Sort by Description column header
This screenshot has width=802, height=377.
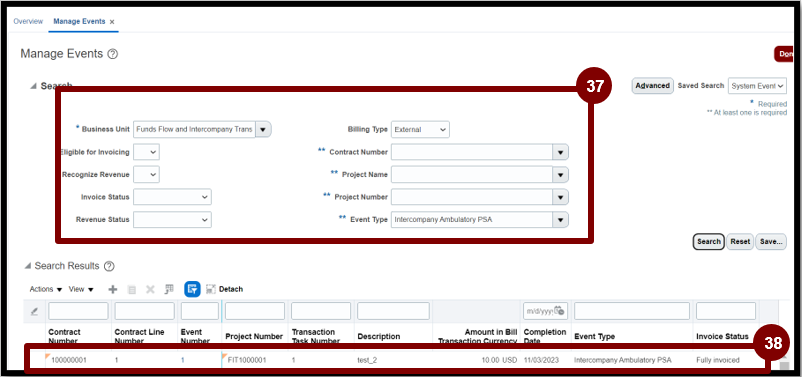click(378, 337)
